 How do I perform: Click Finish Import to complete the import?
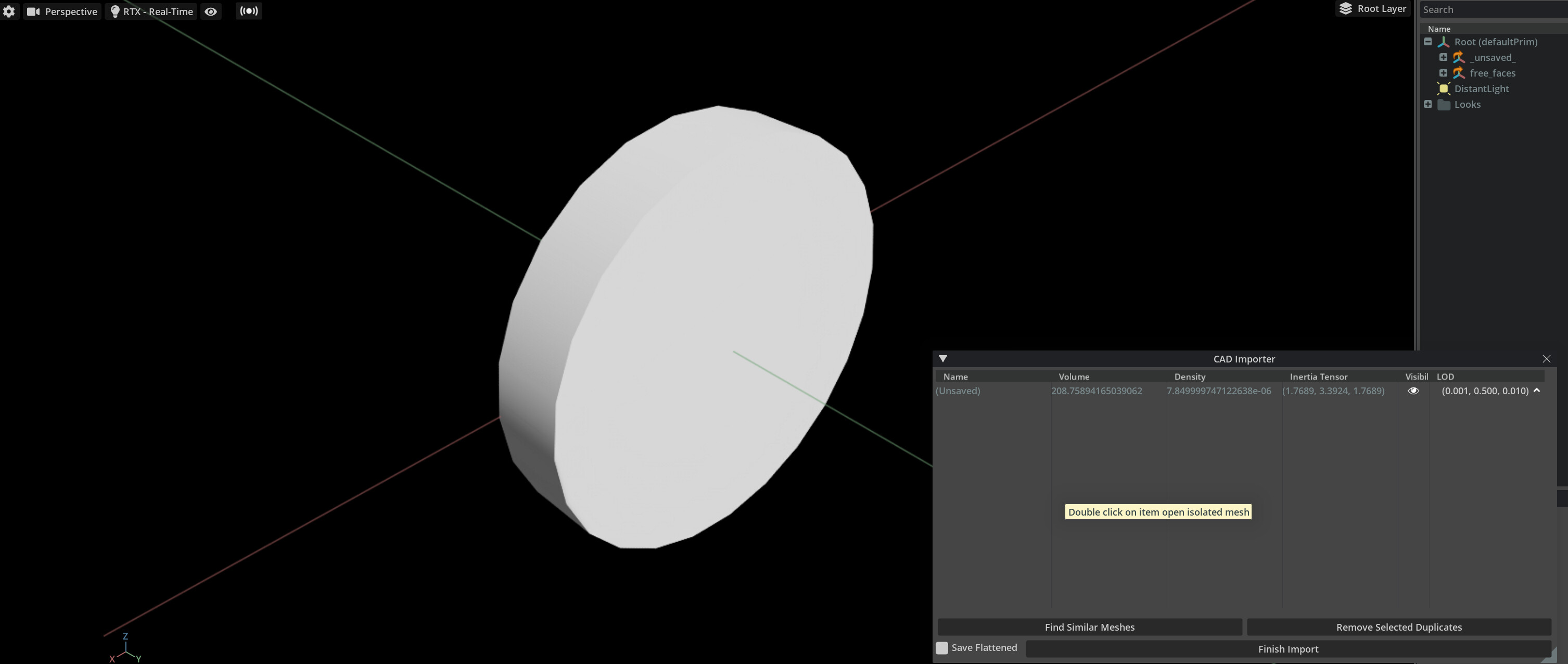point(1287,649)
